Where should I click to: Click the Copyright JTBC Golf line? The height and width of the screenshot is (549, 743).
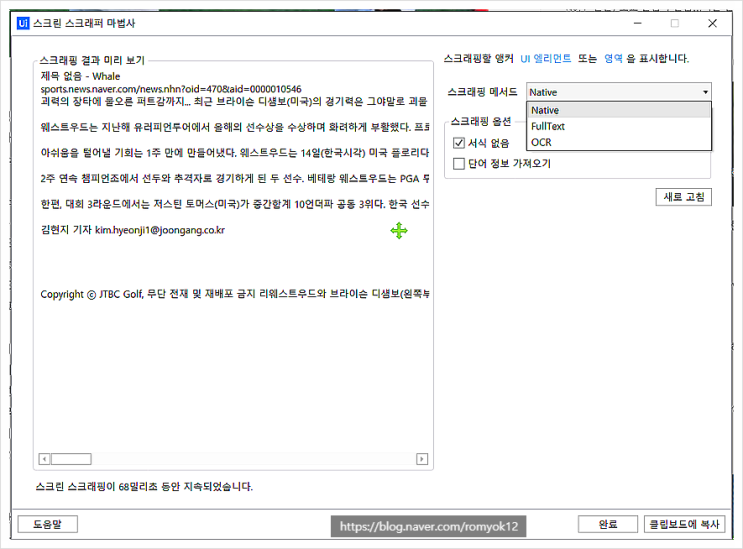(x=235, y=294)
